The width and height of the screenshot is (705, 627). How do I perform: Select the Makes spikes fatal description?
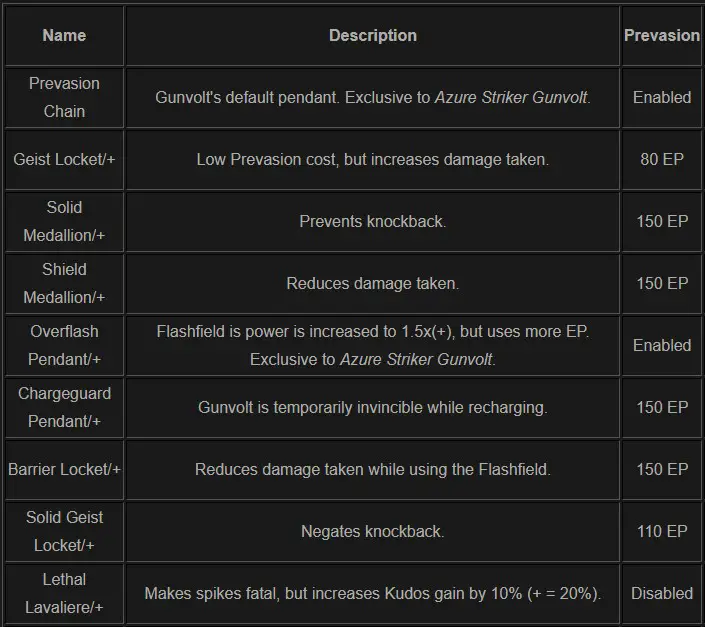[373, 594]
